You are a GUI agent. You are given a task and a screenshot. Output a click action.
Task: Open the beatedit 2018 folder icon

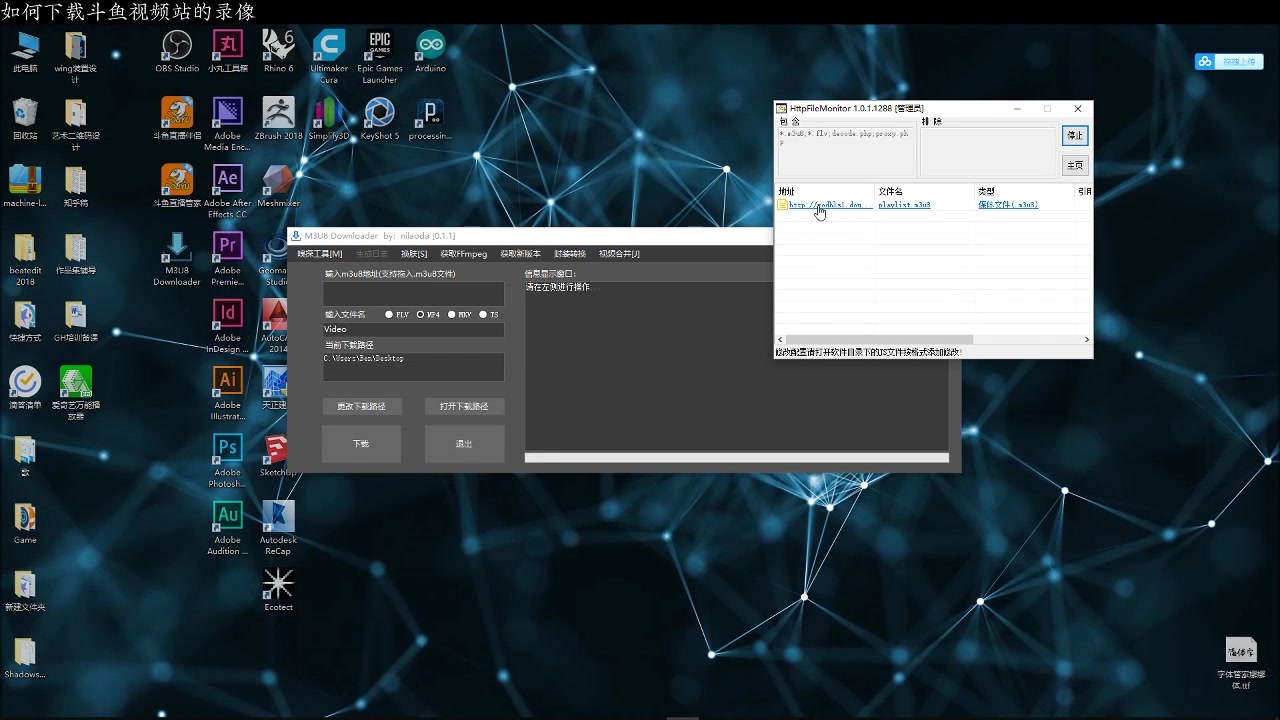click(x=25, y=259)
